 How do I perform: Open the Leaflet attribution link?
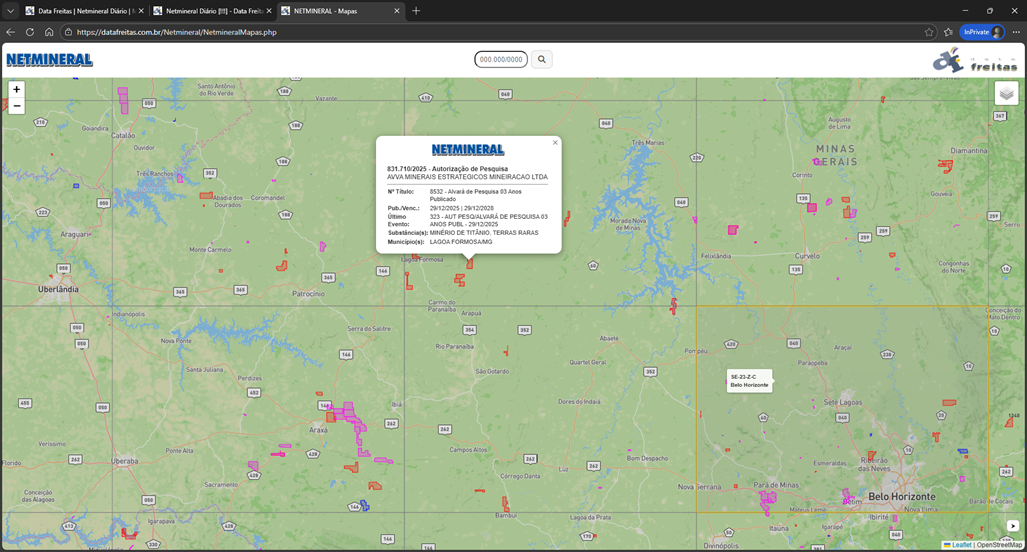[x=960, y=545]
